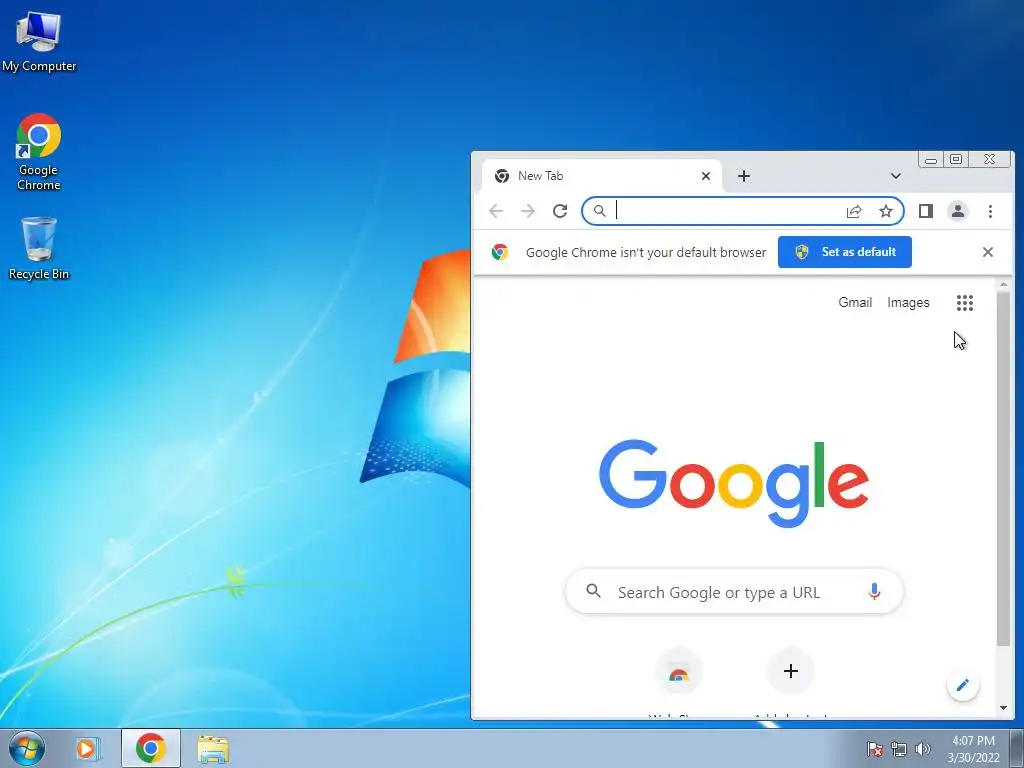
Task: Click the browser Forward arrow
Action: [x=528, y=211]
